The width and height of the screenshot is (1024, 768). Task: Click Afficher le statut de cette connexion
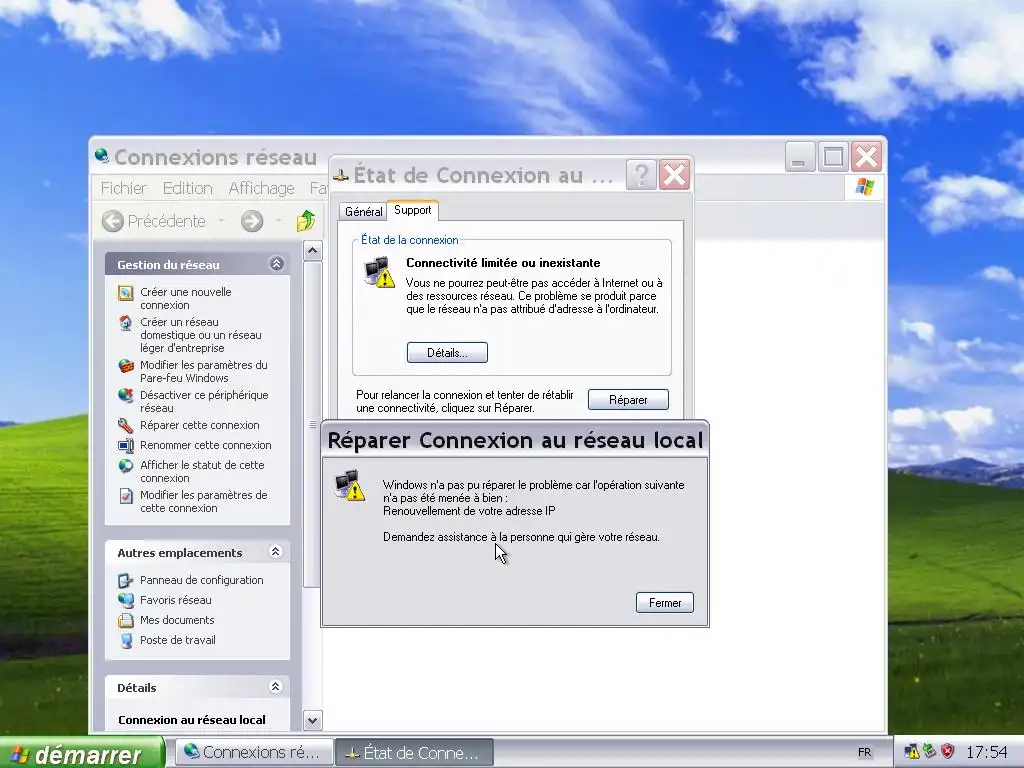pos(202,472)
